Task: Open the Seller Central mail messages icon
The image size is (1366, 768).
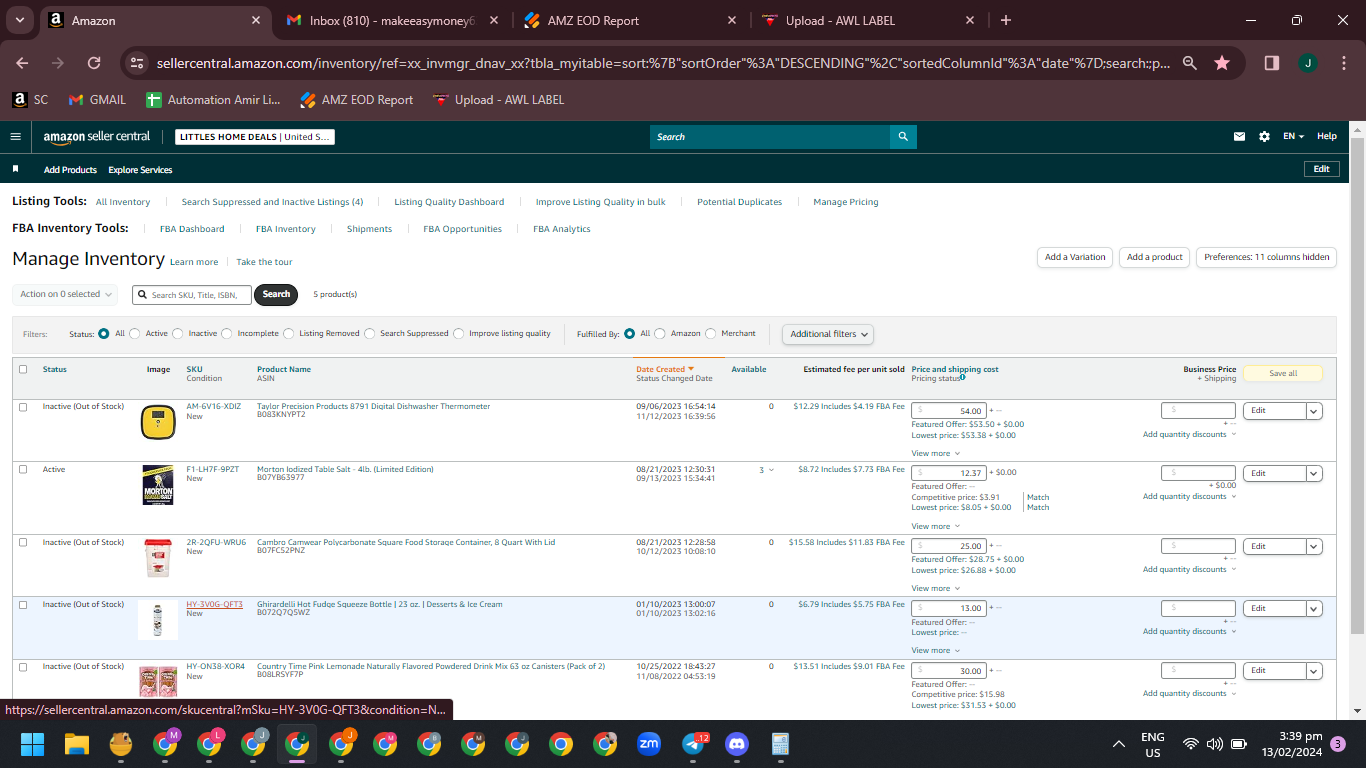Action: (x=1240, y=137)
